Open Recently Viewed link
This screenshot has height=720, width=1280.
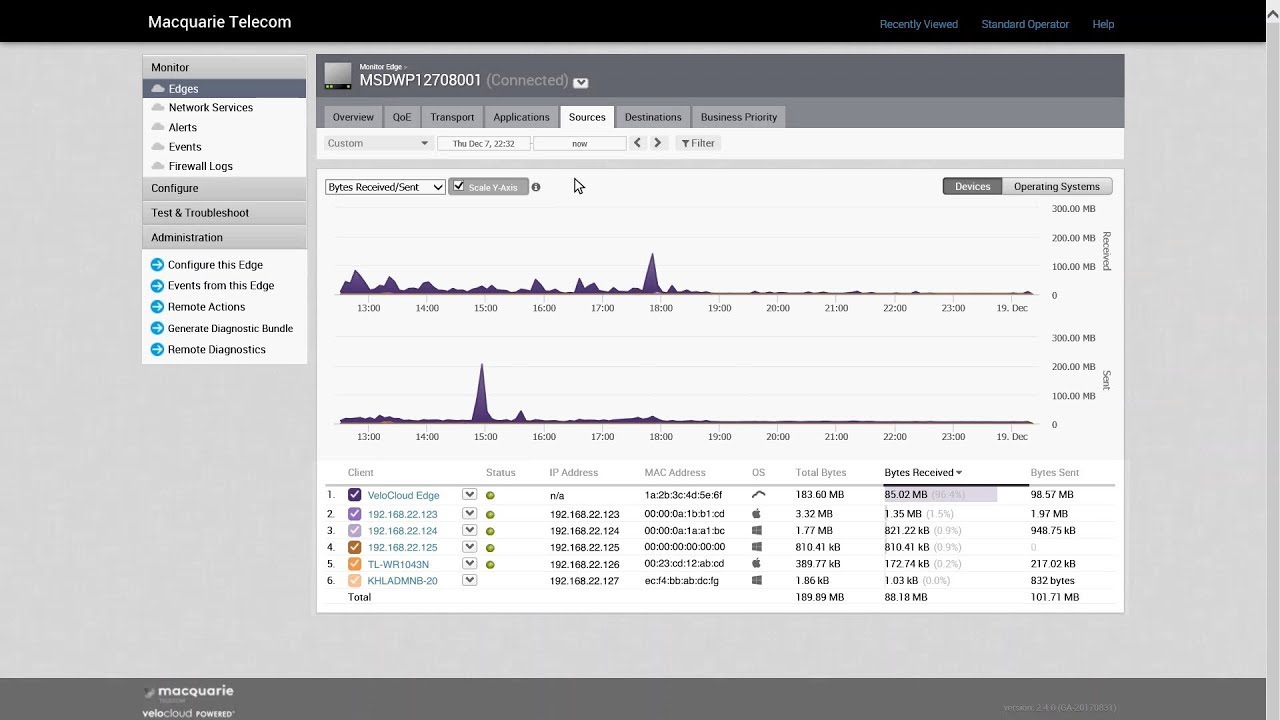pyautogui.click(x=919, y=24)
